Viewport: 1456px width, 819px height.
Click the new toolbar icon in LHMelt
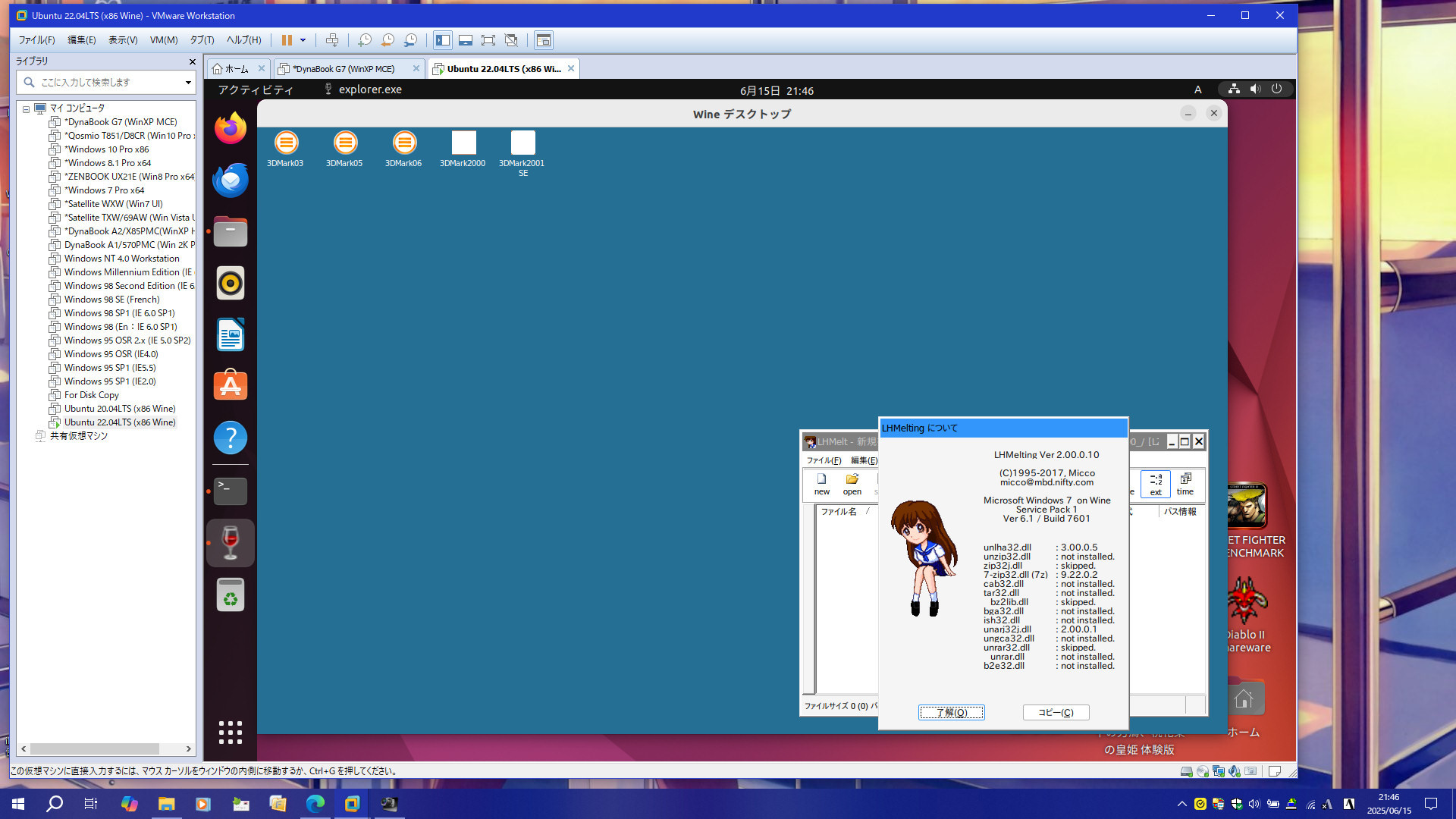coord(822,484)
